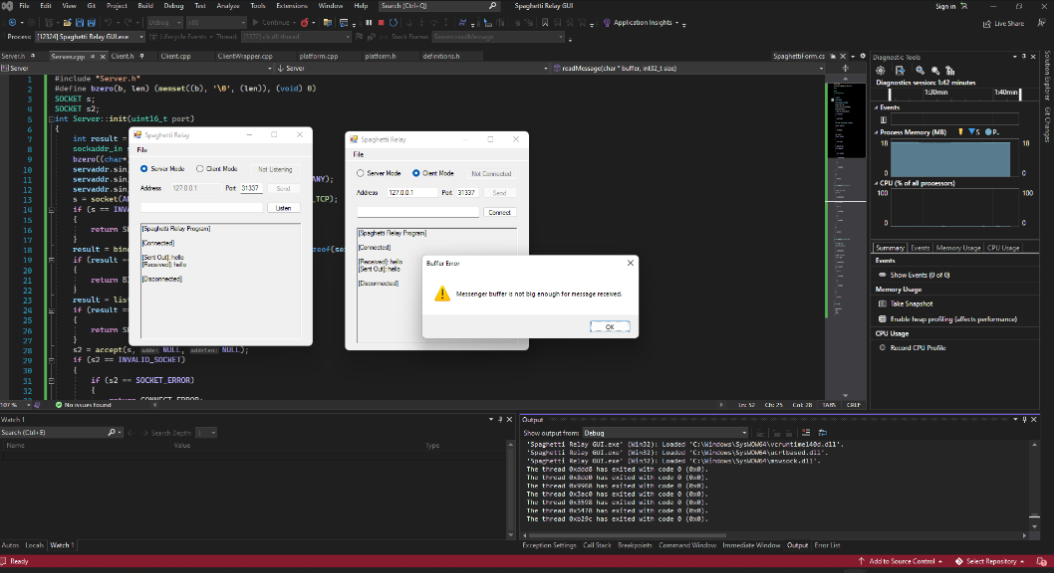Click the code minimap scrollbar
Viewport: 1054px width, 573px height.
(x=846, y=235)
